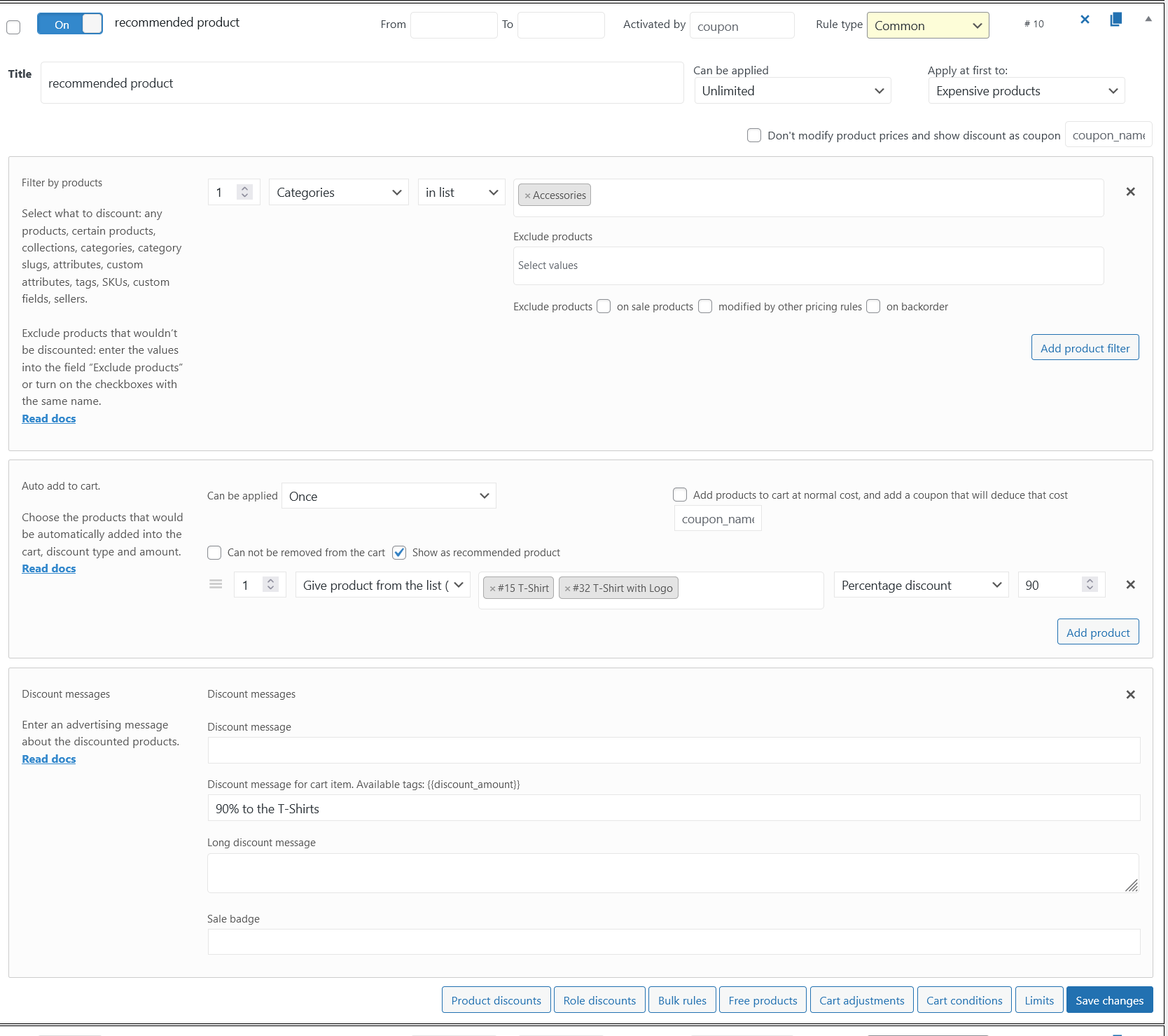Open the Limits section
The height and width of the screenshot is (1036, 1168).
1039,1000
